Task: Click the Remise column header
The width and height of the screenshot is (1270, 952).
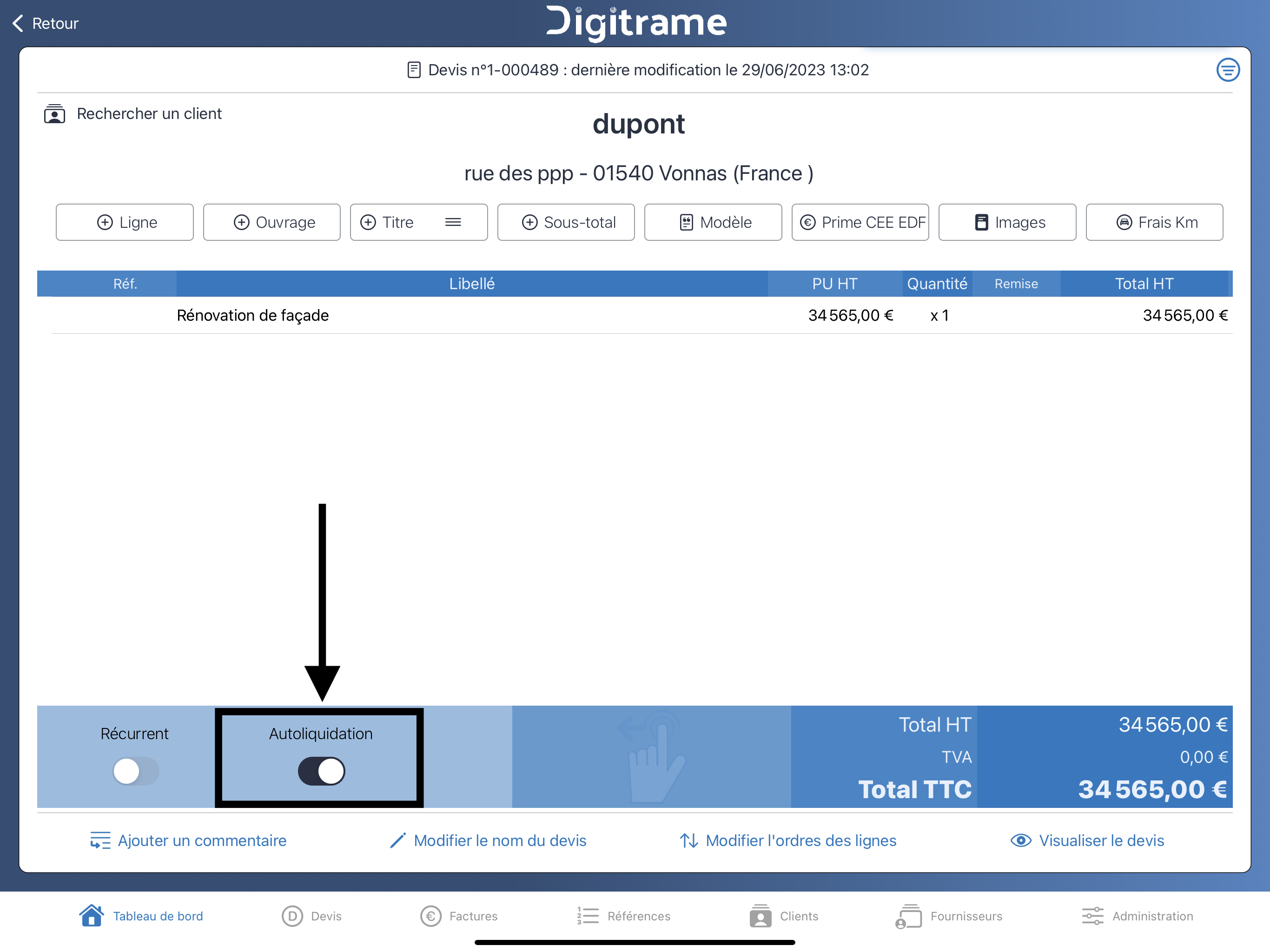Action: [x=1016, y=284]
